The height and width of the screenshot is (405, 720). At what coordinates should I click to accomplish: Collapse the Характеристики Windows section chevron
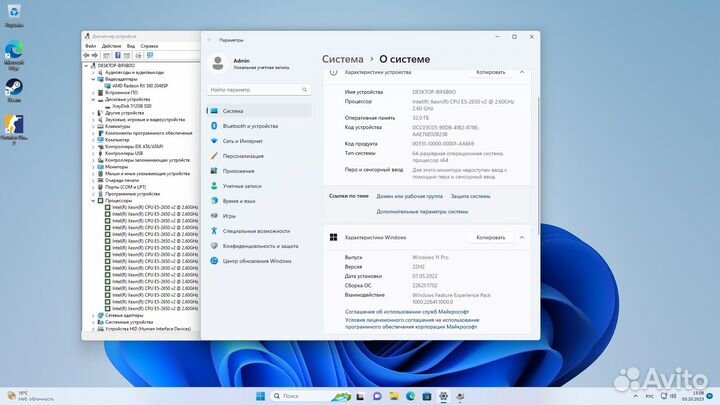(x=522, y=237)
